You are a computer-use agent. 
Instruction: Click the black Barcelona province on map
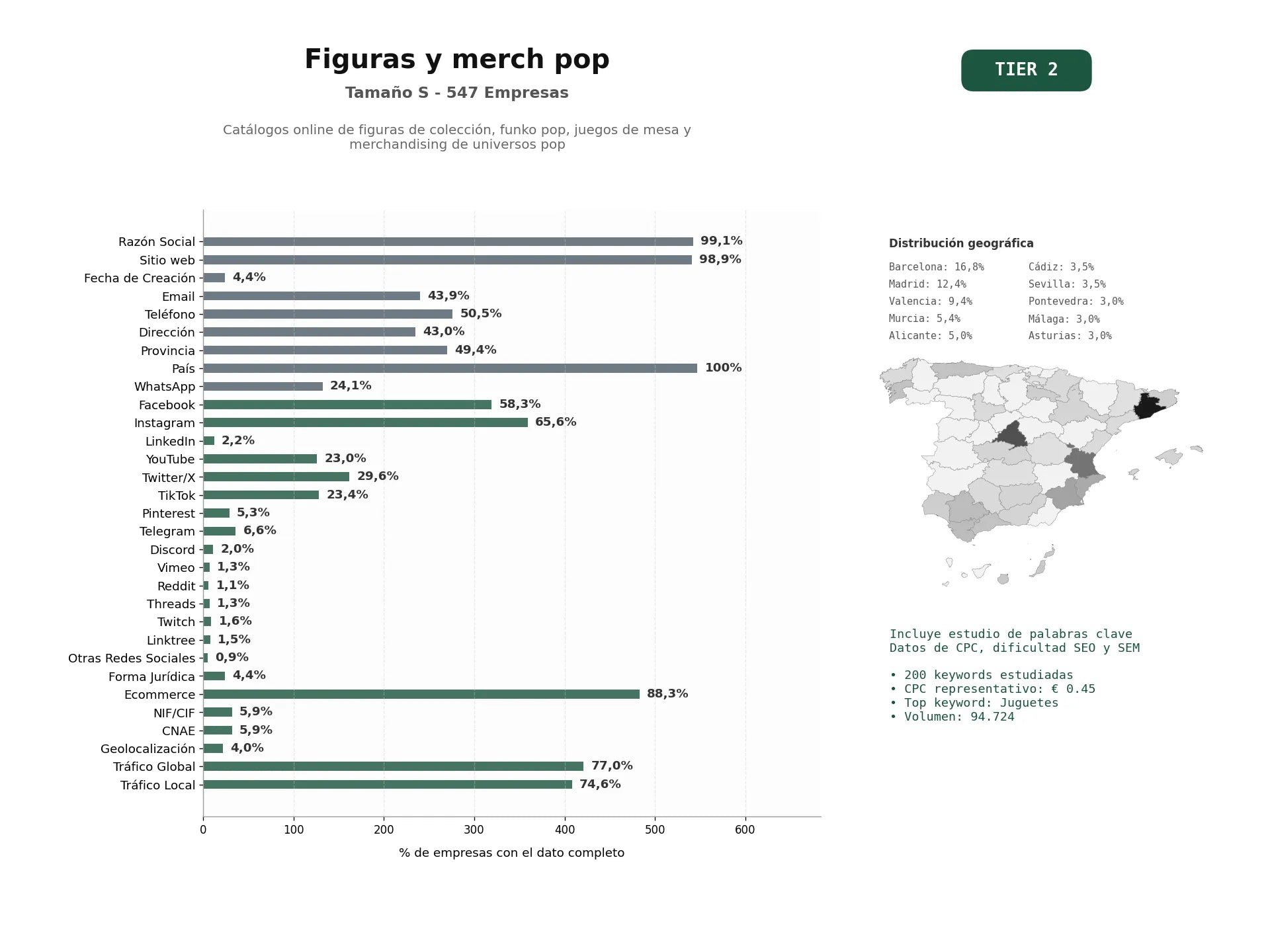[x=1150, y=405]
